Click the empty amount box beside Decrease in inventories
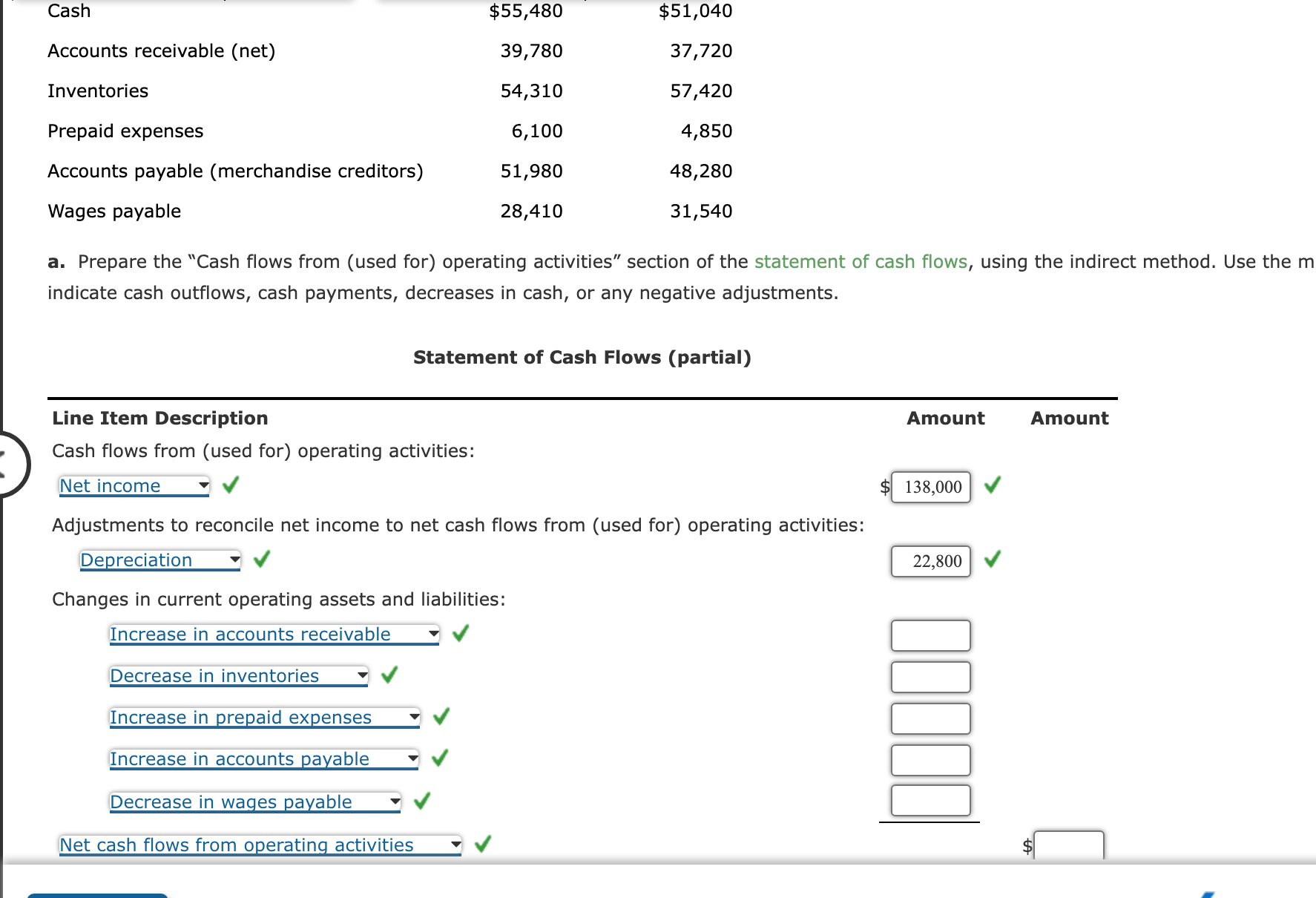The image size is (1316, 898). 930,676
